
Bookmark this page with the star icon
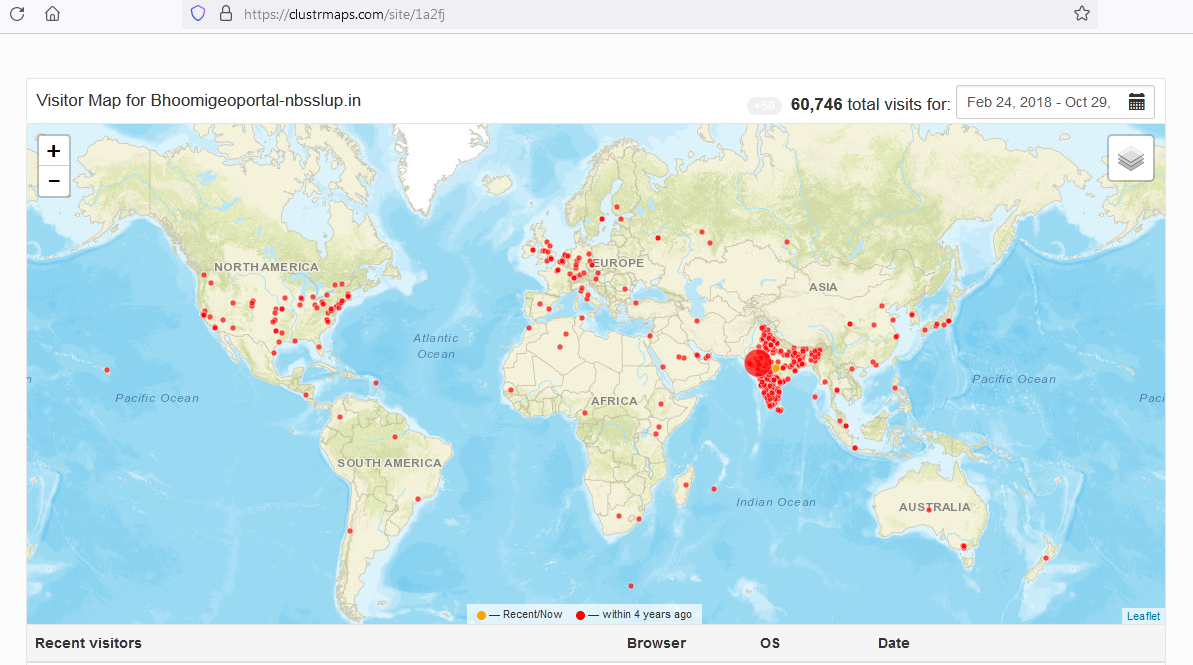pyautogui.click(x=1081, y=14)
